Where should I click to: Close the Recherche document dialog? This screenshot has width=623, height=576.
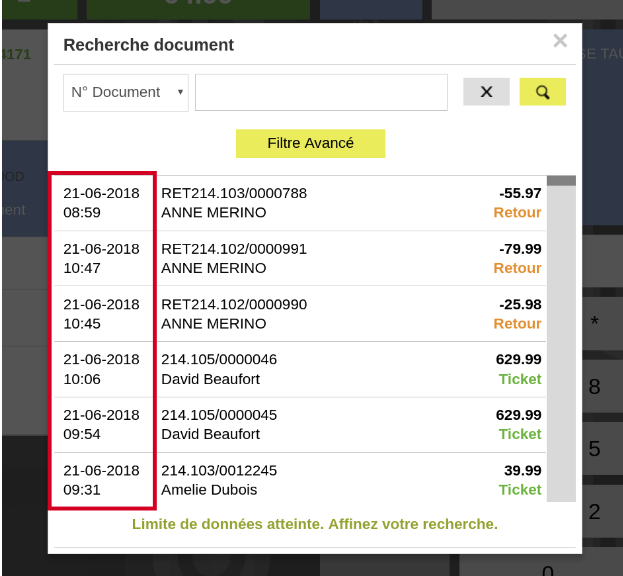pos(560,41)
